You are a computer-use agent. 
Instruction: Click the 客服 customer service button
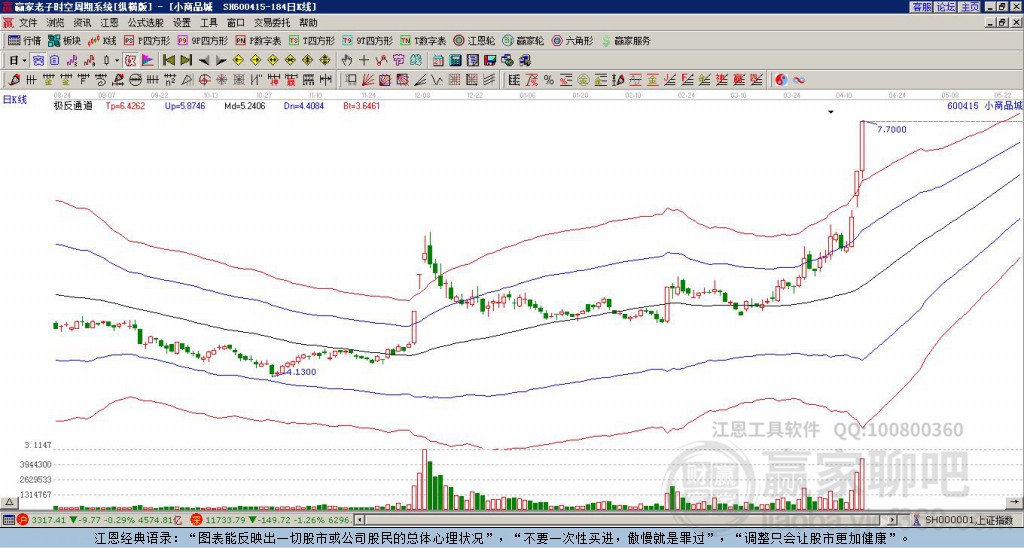tap(922, 7)
